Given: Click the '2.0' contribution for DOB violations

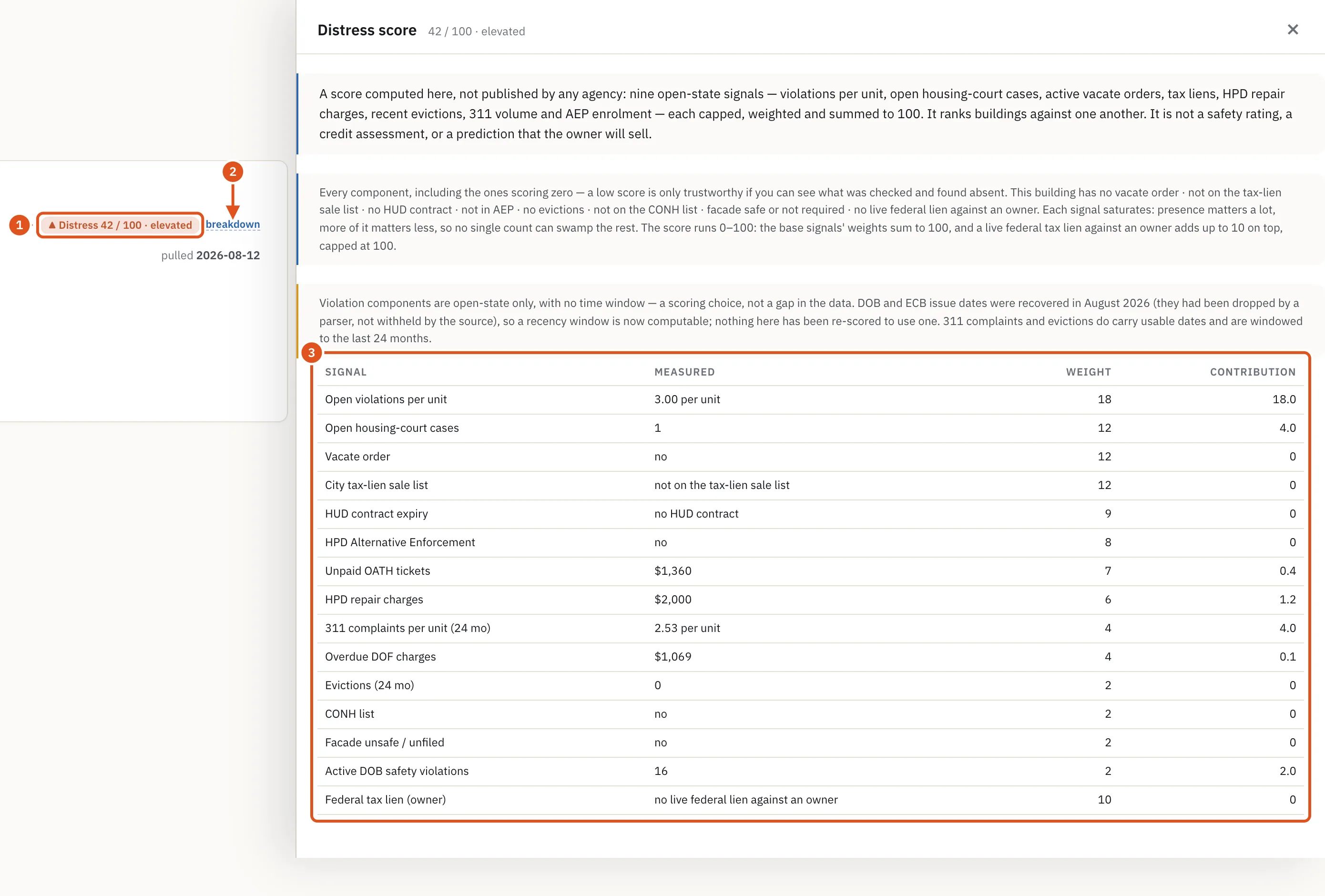Looking at the screenshot, I should tap(1287, 771).
